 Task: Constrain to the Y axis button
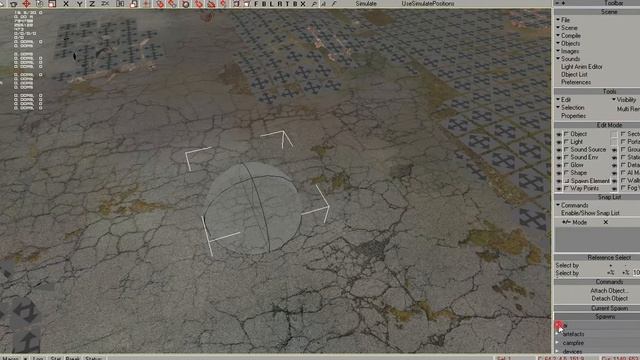79,4
